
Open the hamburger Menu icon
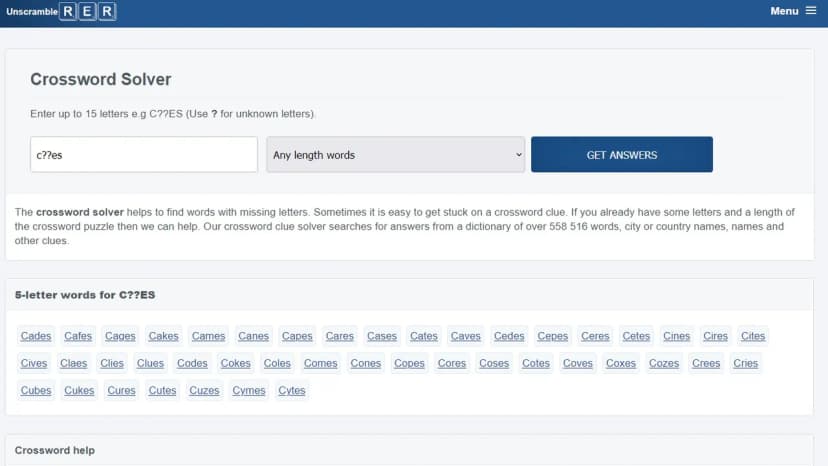click(811, 11)
